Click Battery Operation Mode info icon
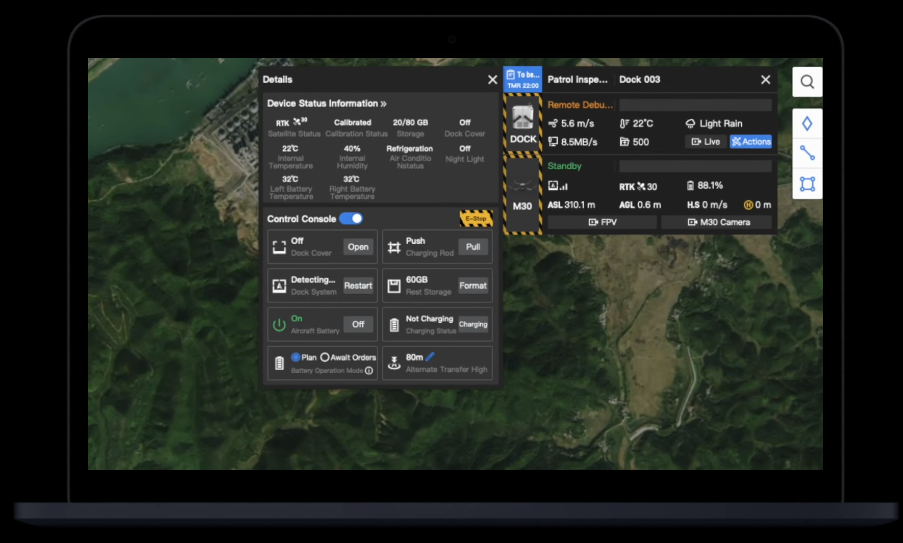Screen dimensions: 903x543 click(x=369, y=370)
